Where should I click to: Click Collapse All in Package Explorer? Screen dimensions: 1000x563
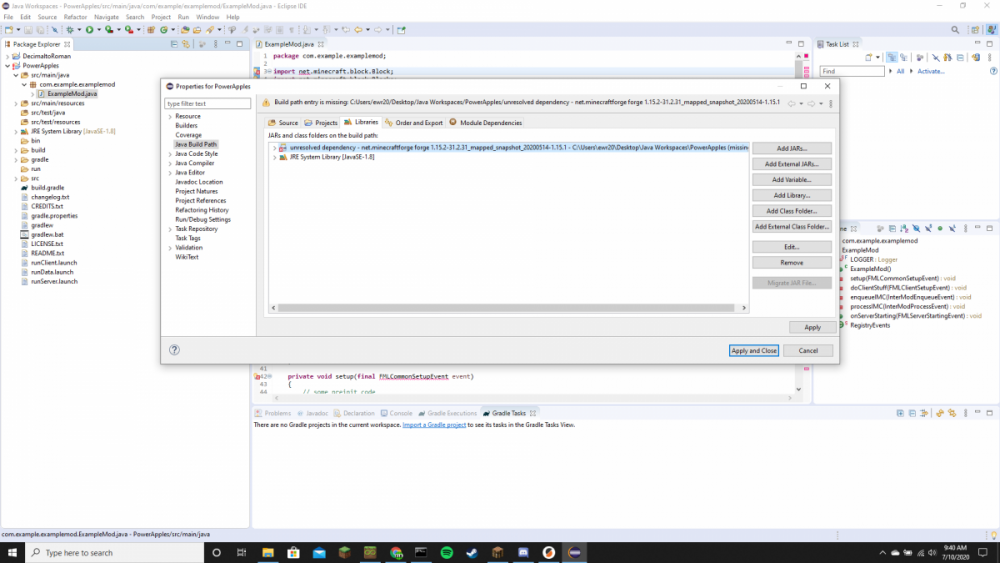(x=174, y=44)
